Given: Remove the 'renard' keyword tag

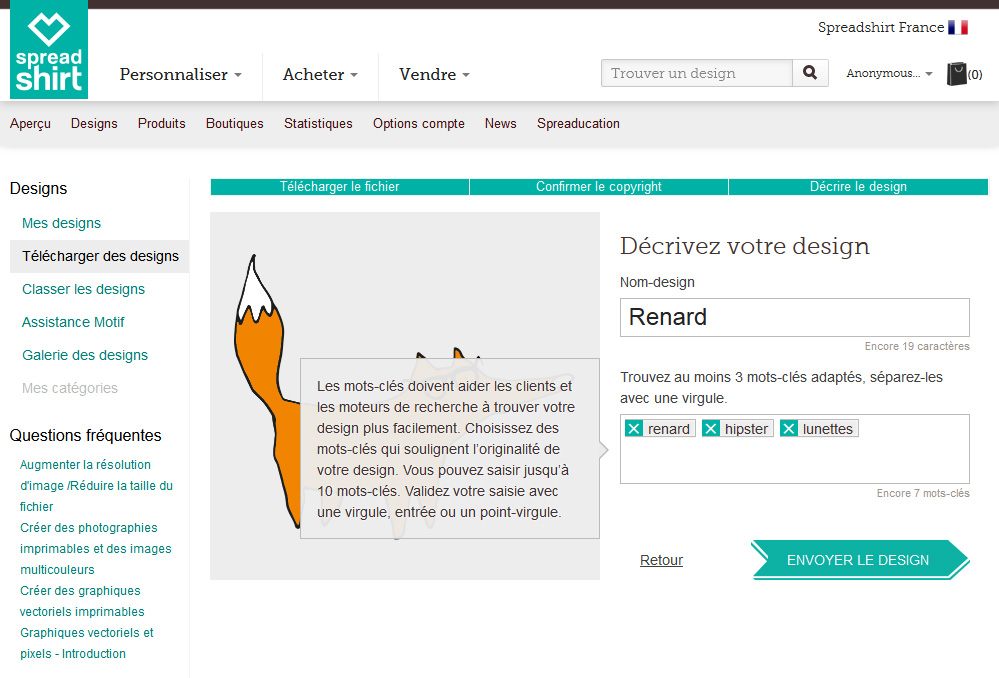Looking at the screenshot, I should pyautogui.click(x=634, y=429).
